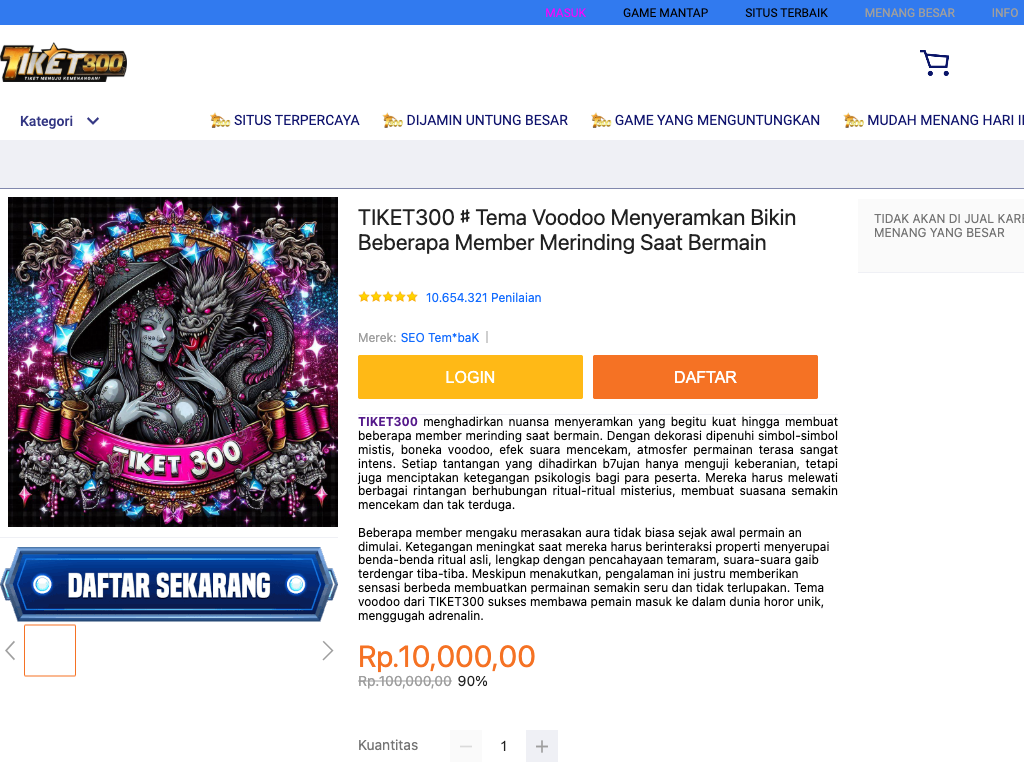Screen dimensions: 1024x768
Task: Click the five-star rating icons
Action: [x=388, y=297]
